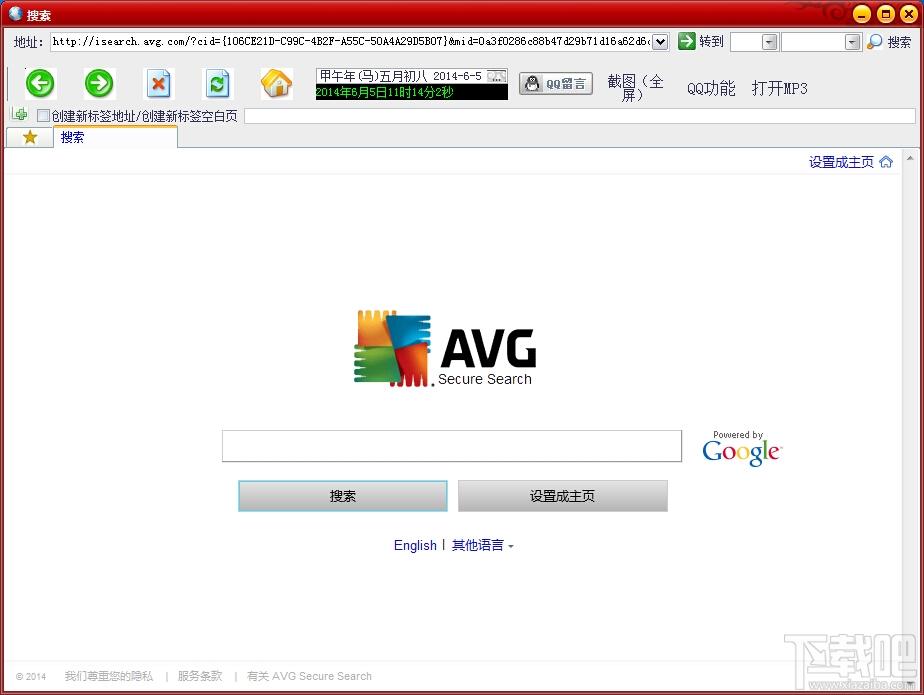Screen dimensions: 924x695
Task: Go to the home page house icon
Action: coord(276,83)
